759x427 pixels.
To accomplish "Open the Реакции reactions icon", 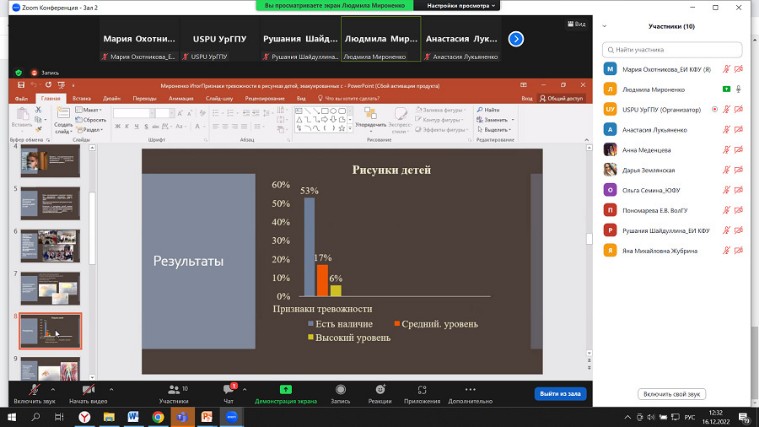I will (x=379, y=389).
